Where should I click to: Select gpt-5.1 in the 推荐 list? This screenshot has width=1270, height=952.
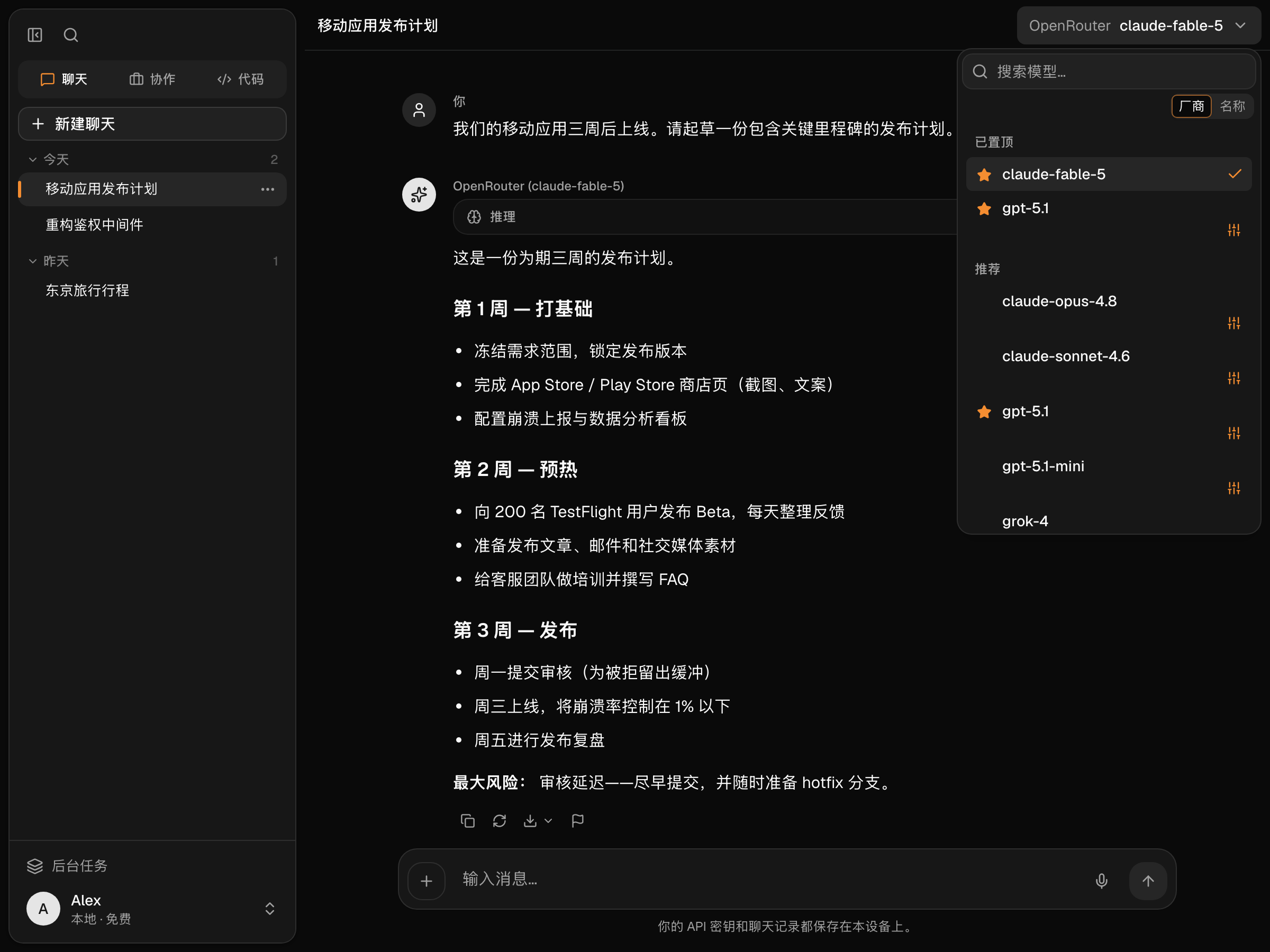coord(1109,411)
